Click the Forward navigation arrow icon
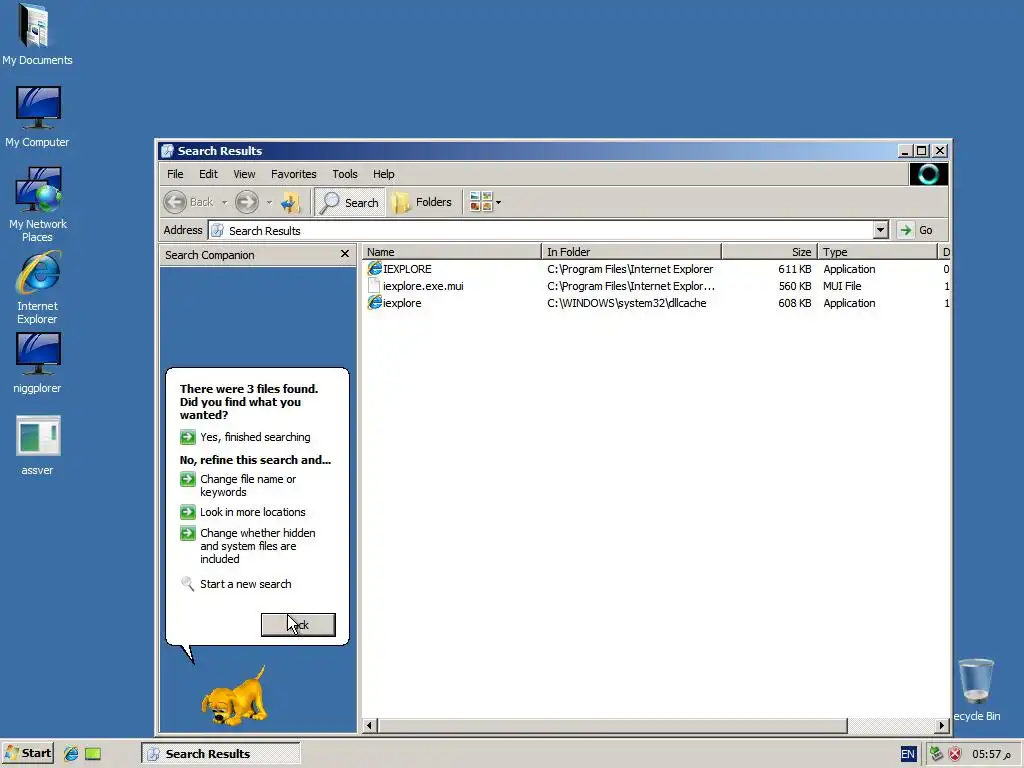 247,202
